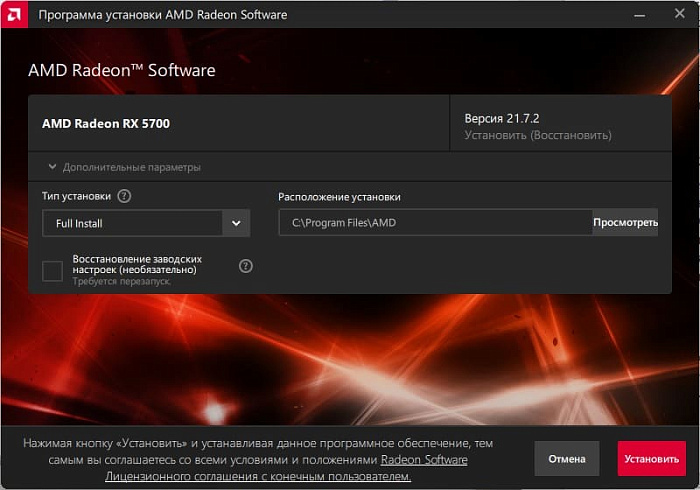This screenshot has width=700, height=490.
Task: Open help icon beside factory reset option
Action: [x=246, y=266]
